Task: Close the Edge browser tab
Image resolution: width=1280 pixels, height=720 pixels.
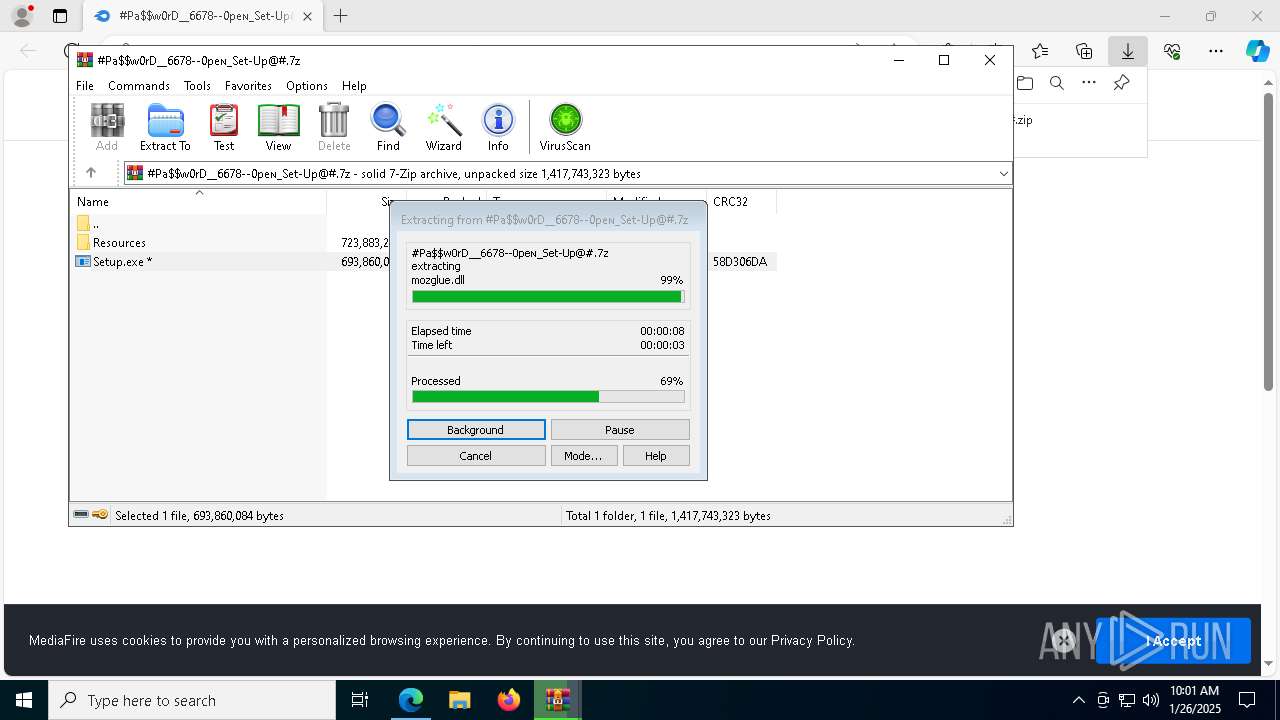Action: [x=307, y=16]
